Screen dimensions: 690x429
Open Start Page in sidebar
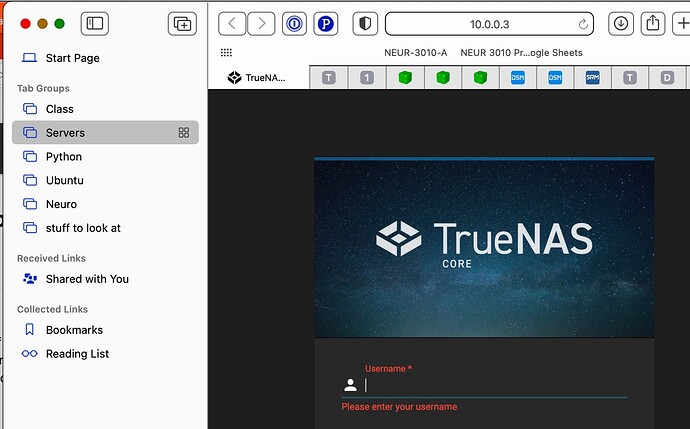coord(105,58)
